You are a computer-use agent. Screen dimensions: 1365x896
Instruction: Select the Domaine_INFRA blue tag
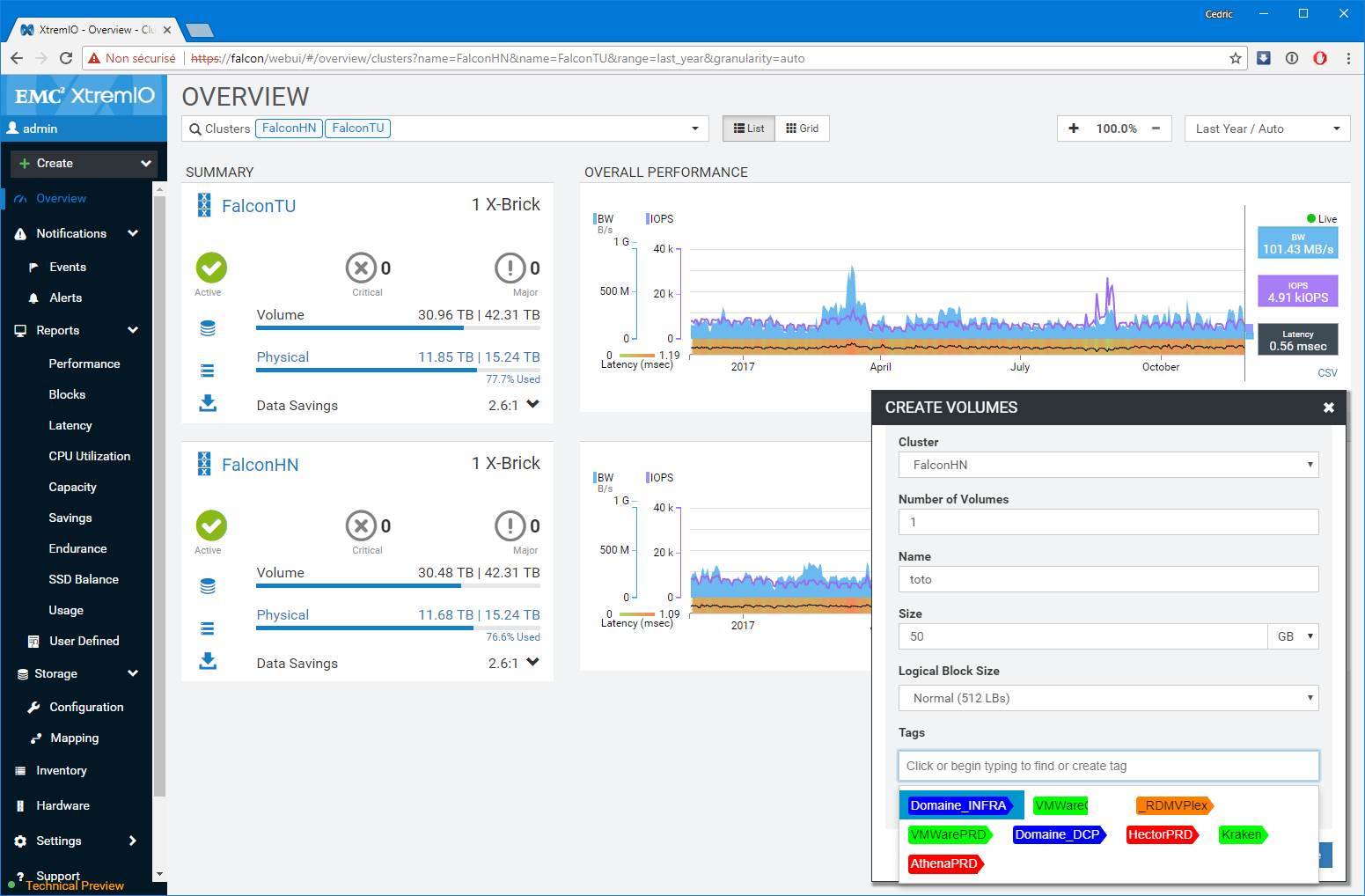point(958,805)
